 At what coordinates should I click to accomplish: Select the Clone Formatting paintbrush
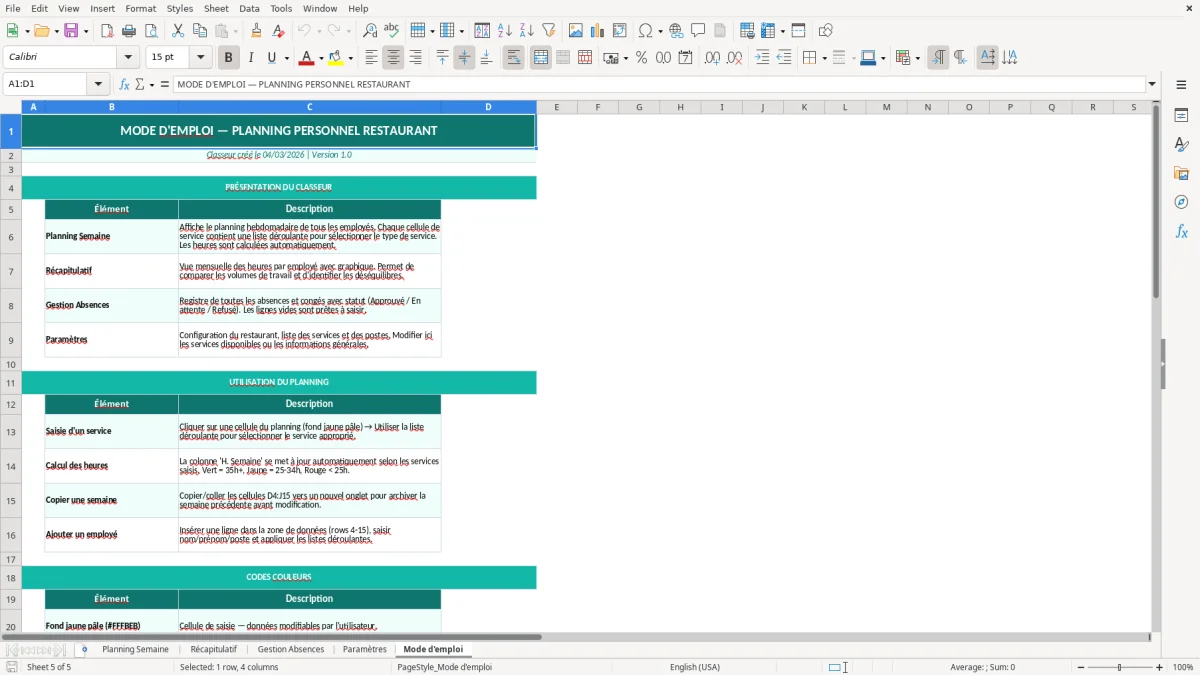[256, 31]
